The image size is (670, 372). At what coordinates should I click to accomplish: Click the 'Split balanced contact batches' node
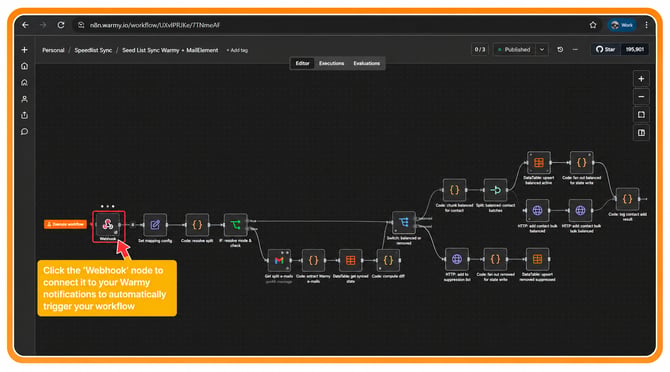point(495,190)
